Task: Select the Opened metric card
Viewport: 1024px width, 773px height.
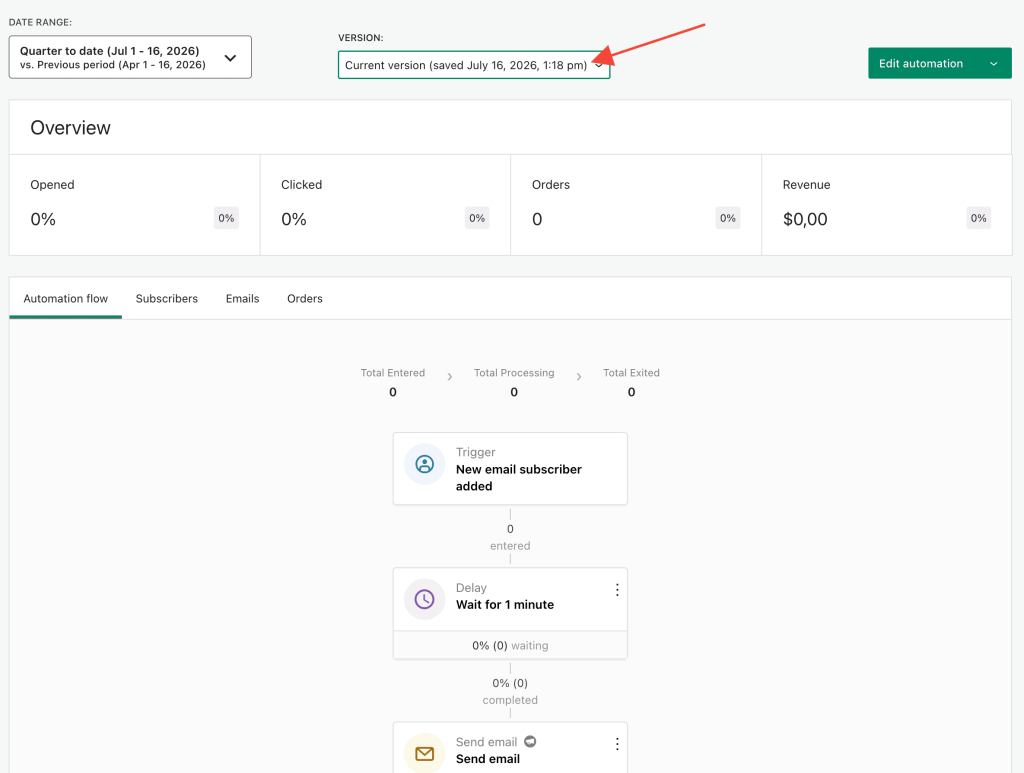Action: pyautogui.click(x=135, y=205)
